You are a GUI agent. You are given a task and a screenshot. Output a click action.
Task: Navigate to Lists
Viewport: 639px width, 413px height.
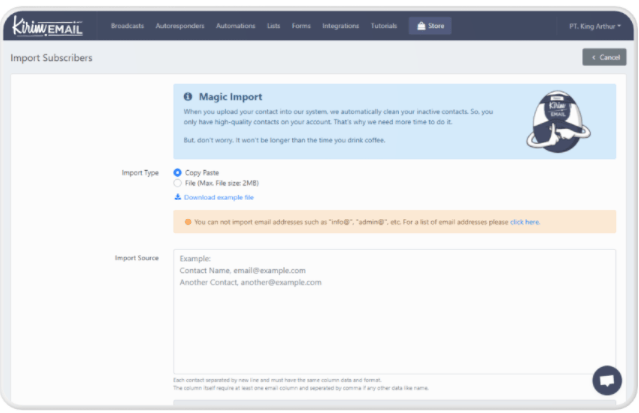(x=273, y=26)
